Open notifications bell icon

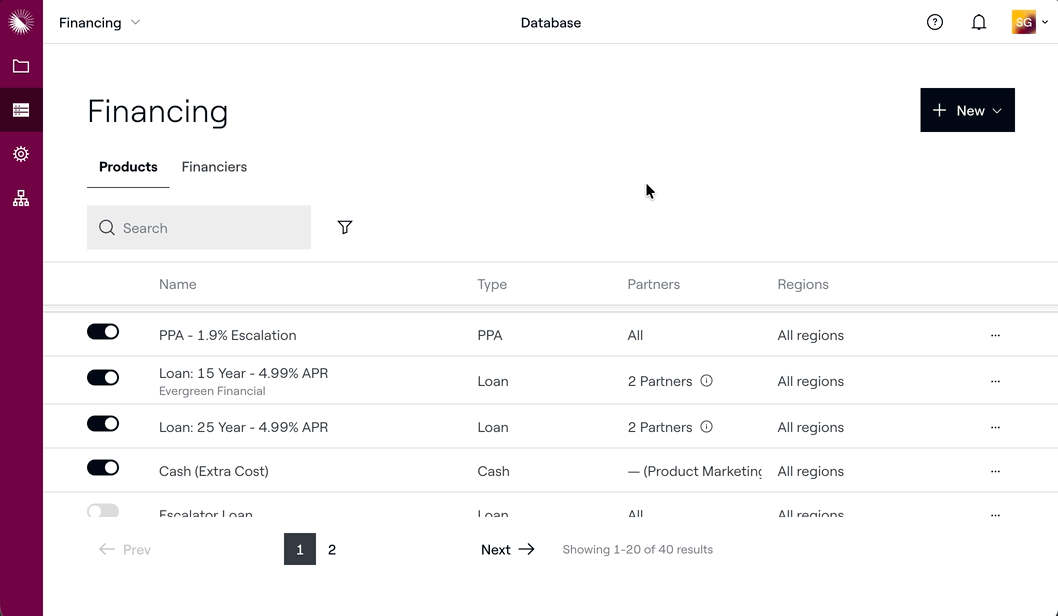978,22
